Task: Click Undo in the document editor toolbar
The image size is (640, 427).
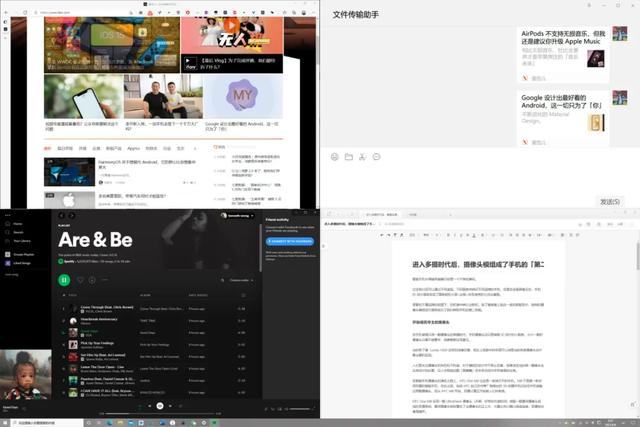Action: [382, 235]
